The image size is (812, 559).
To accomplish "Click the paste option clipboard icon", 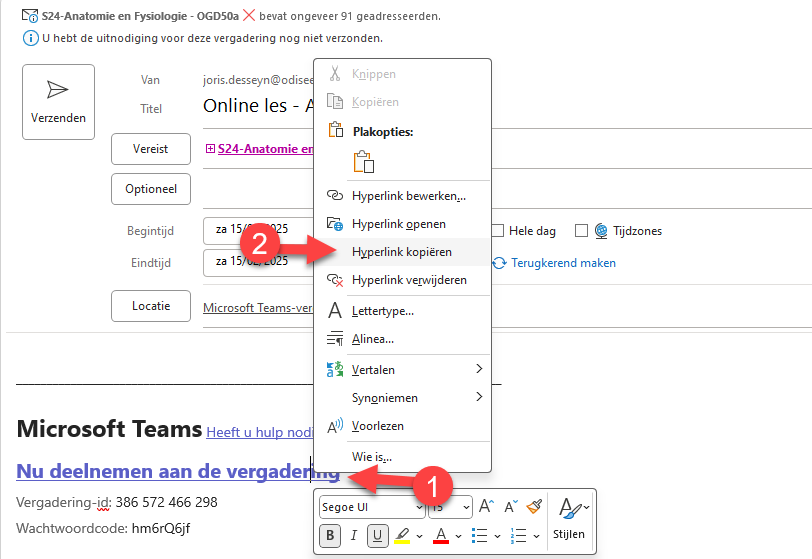I will point(364,162).
